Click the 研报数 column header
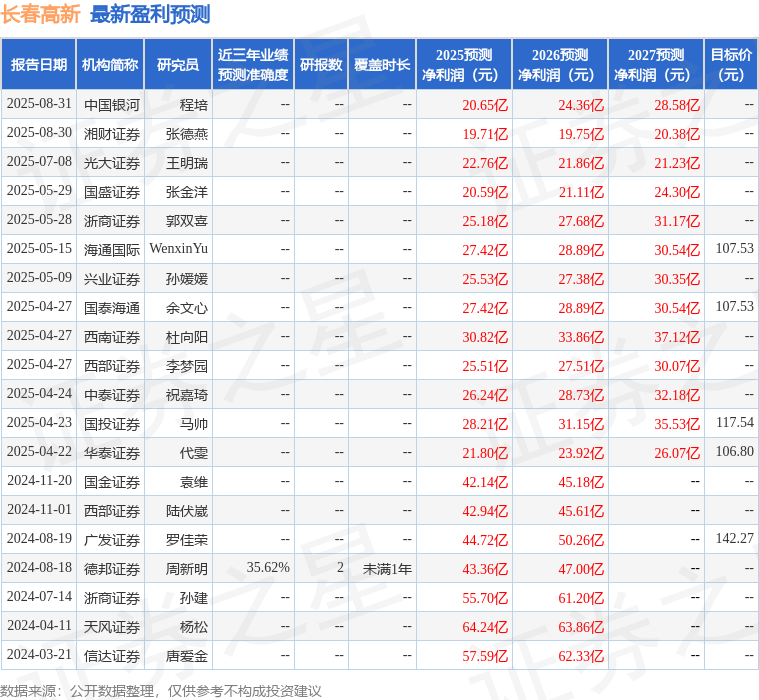This screenshot has width=759, height=700. (321, 65)
